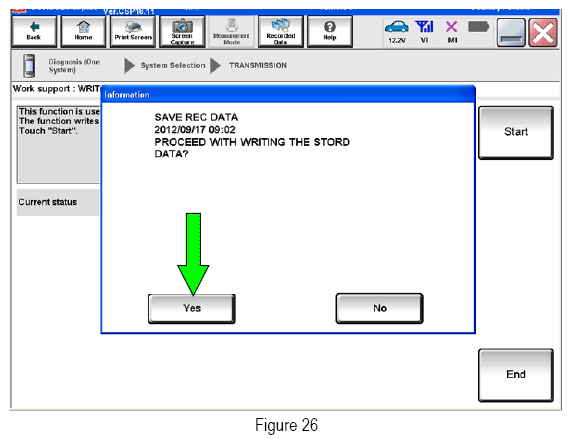Open Screen Capture camera tool
The height and width of the screenshot is (444, 571).
pos(182,32)
